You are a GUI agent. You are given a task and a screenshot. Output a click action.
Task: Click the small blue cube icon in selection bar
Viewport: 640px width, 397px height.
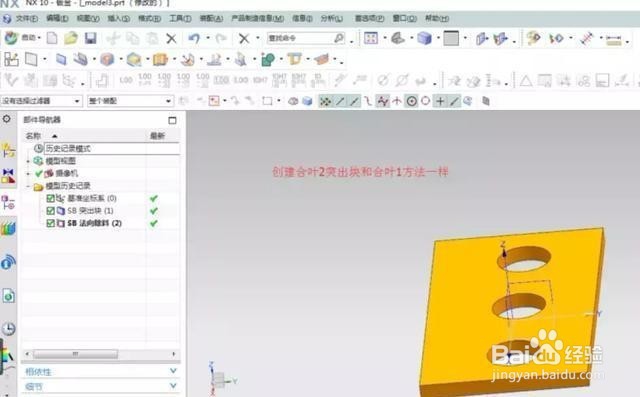tap(307, 101)
